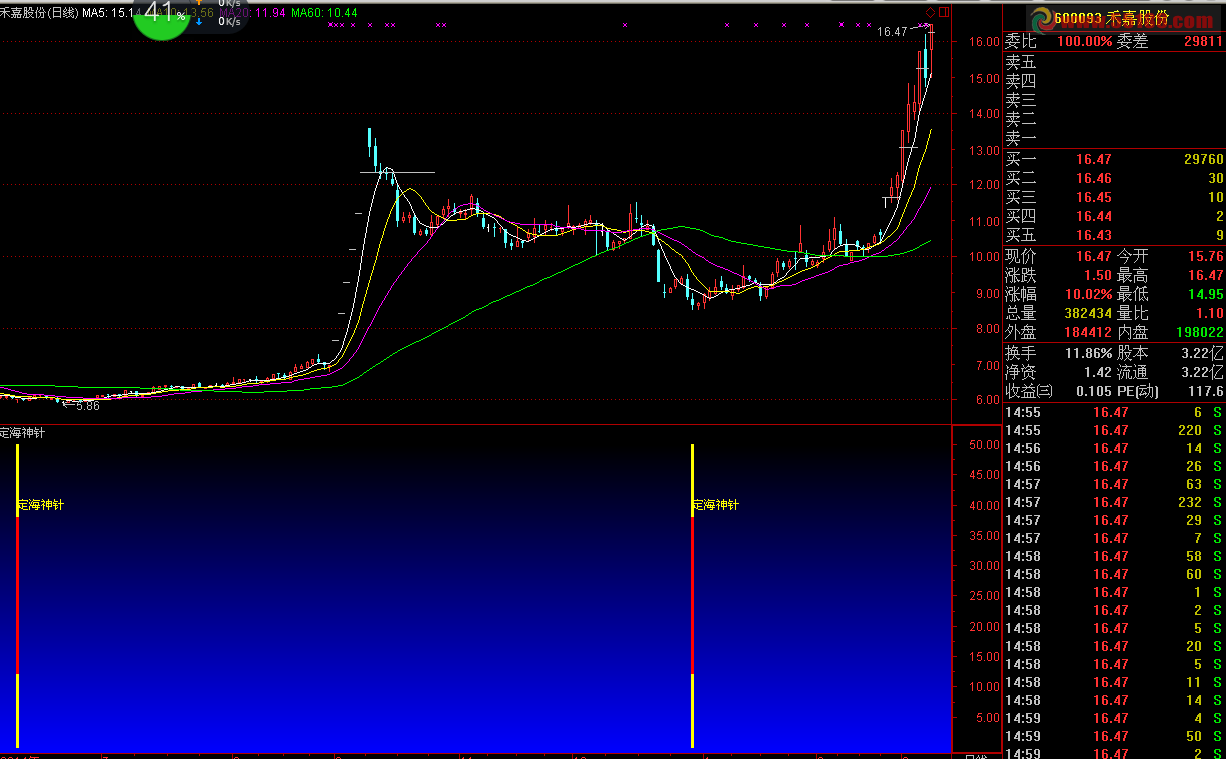Click the red split-panel icon above the price axis

tap(944, 12)
